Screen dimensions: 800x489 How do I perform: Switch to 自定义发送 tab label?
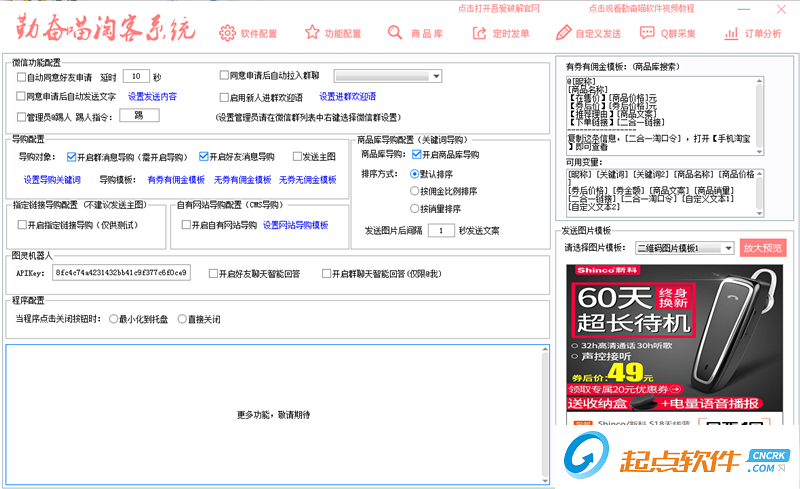coord(598,34)
